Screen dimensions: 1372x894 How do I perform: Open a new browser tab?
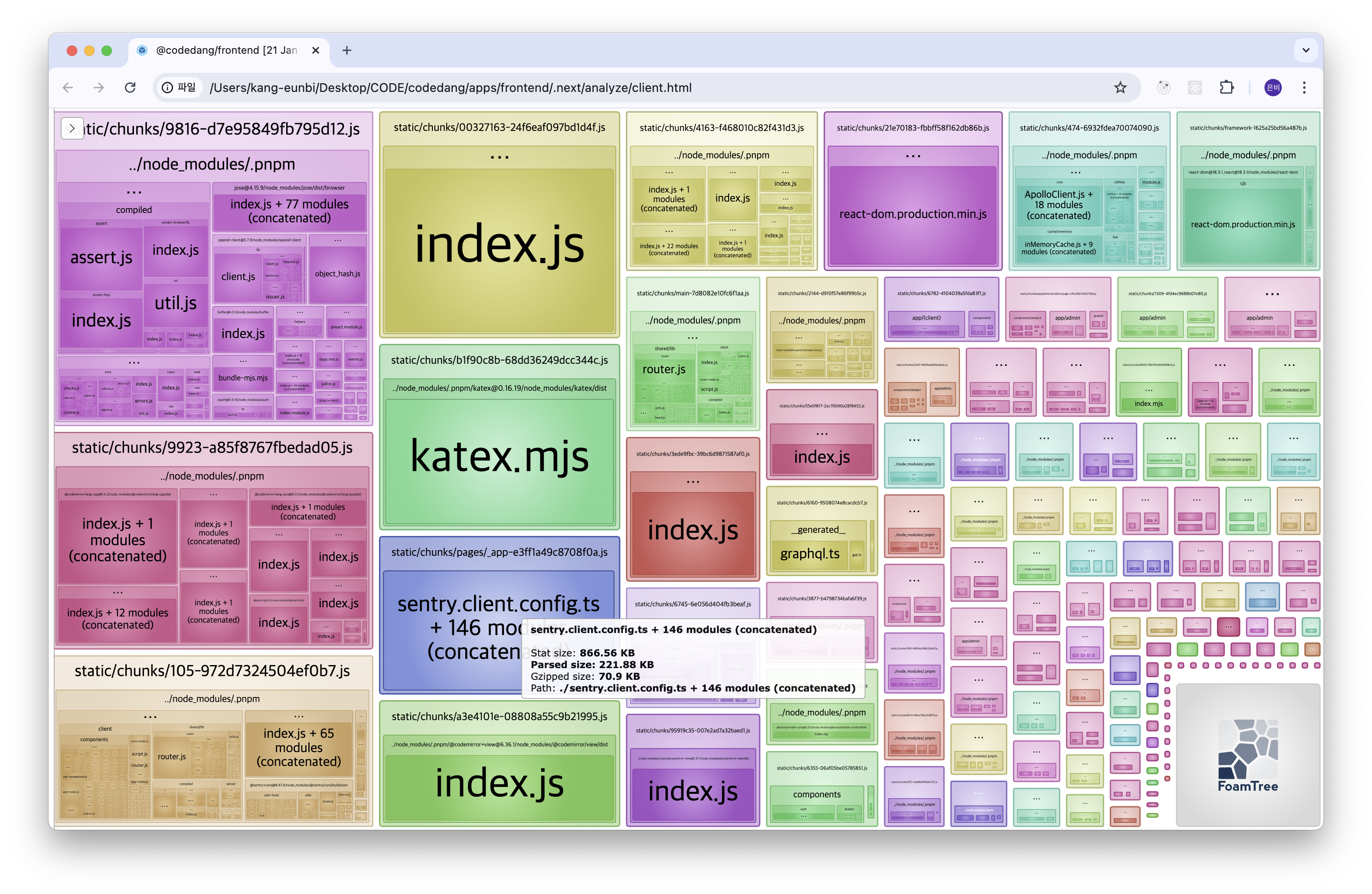click(346, 51)
